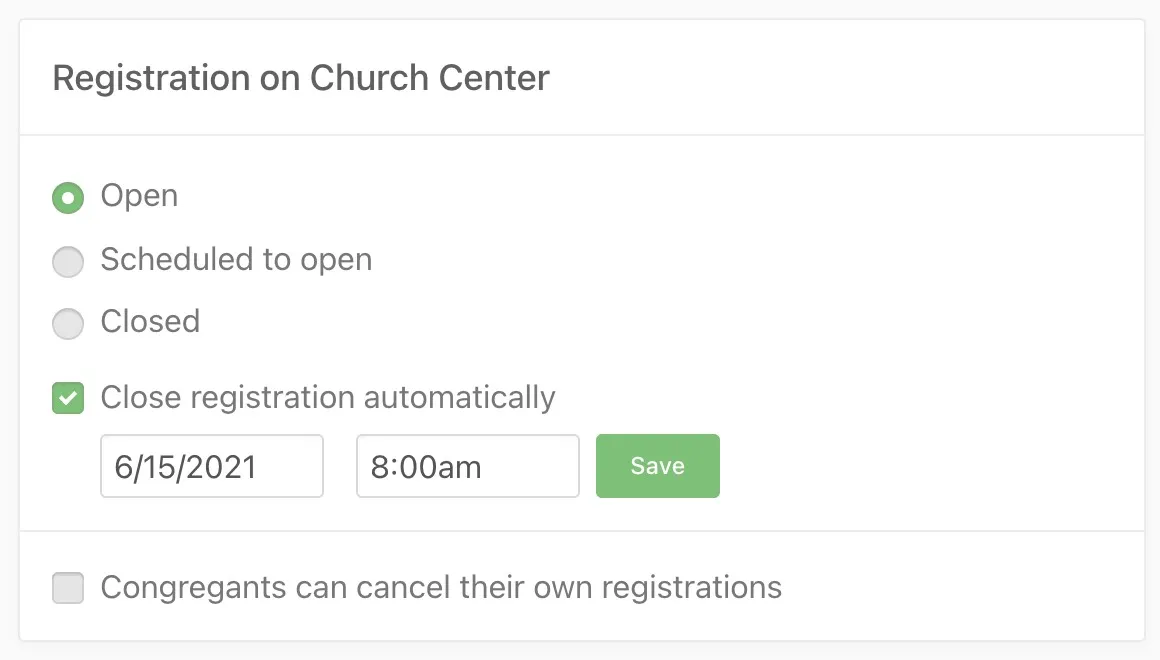This screenshot has width=1160, height=660.
Task: Click the empty gray circle beside Scheduled to open
Action: coord(68,262)
